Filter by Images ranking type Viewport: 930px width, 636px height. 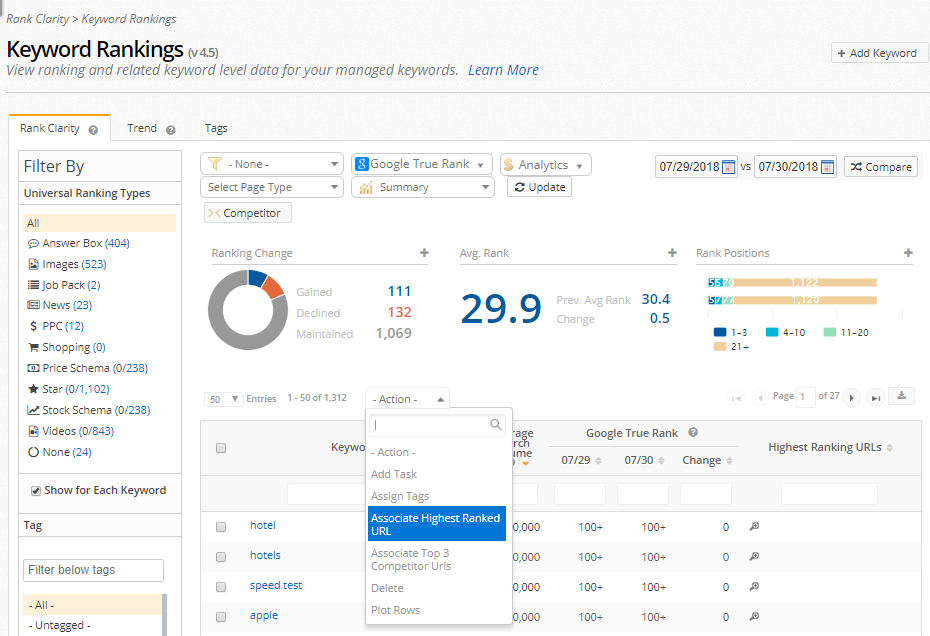[67, 264]
